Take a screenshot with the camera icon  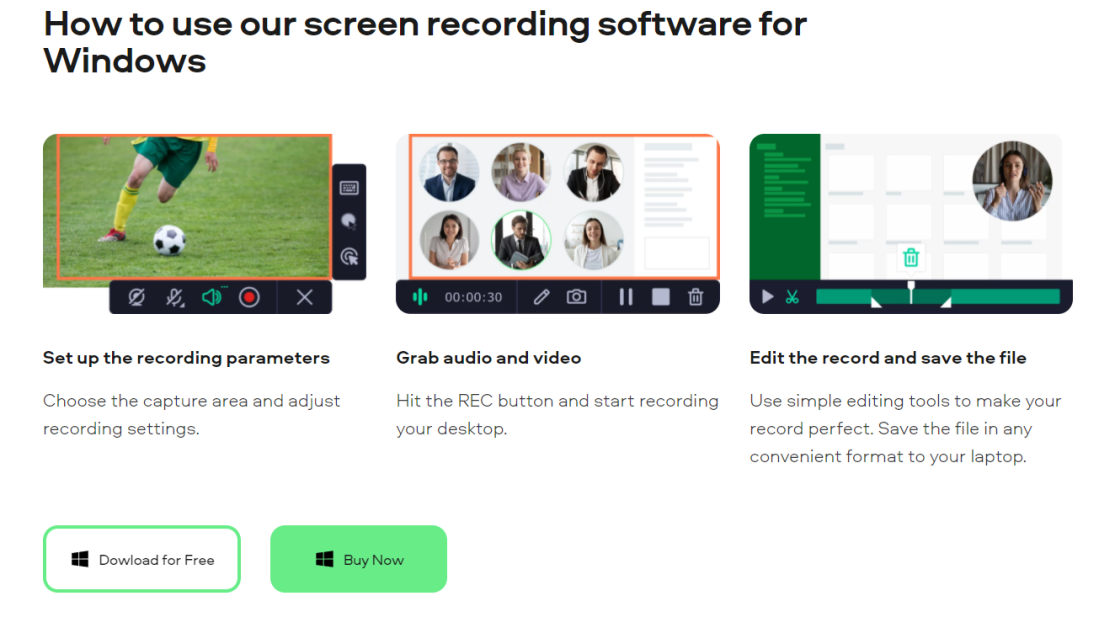576,296
